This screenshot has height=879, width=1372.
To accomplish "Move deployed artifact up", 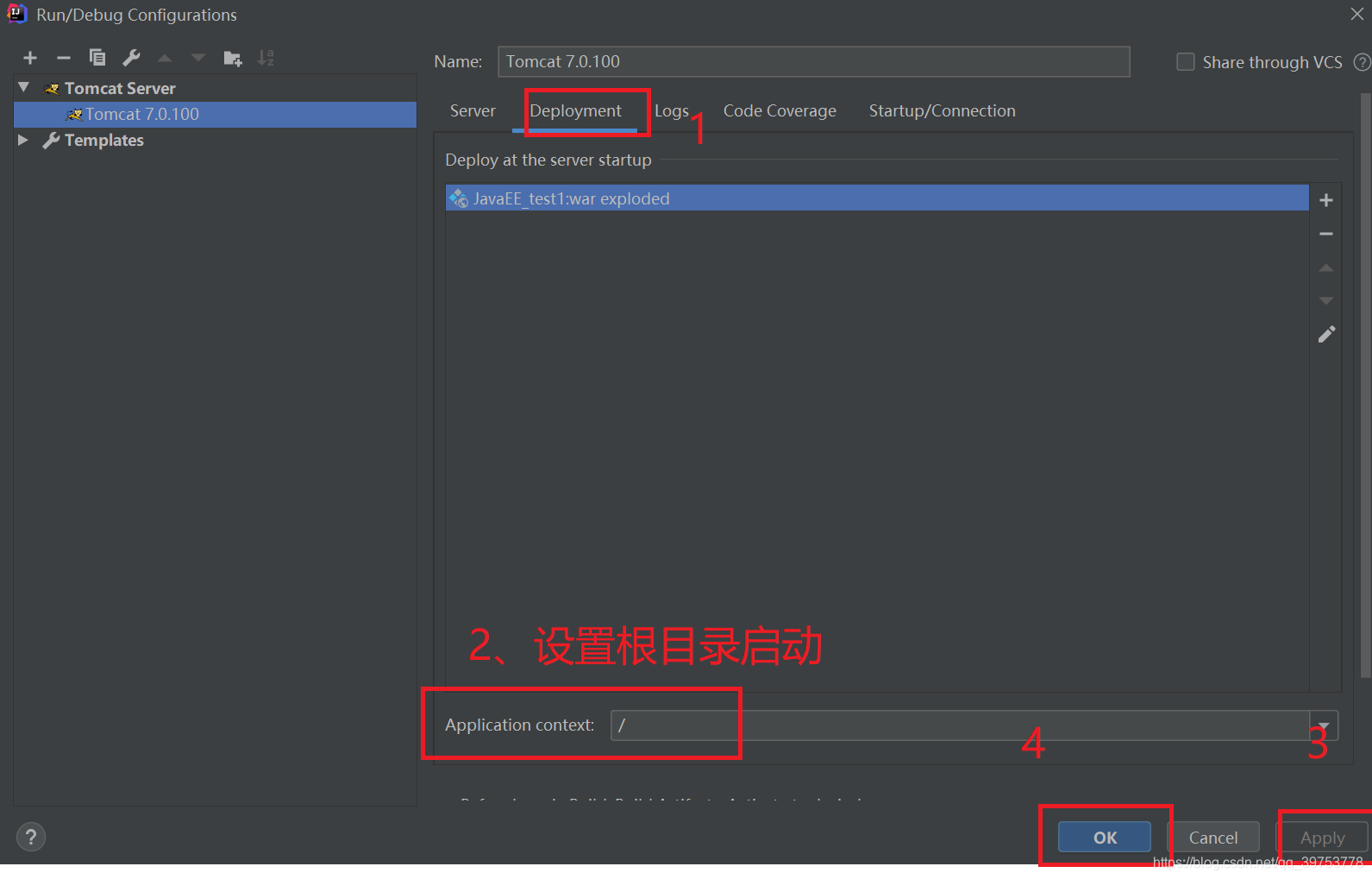I will [x=1326, y=267].
